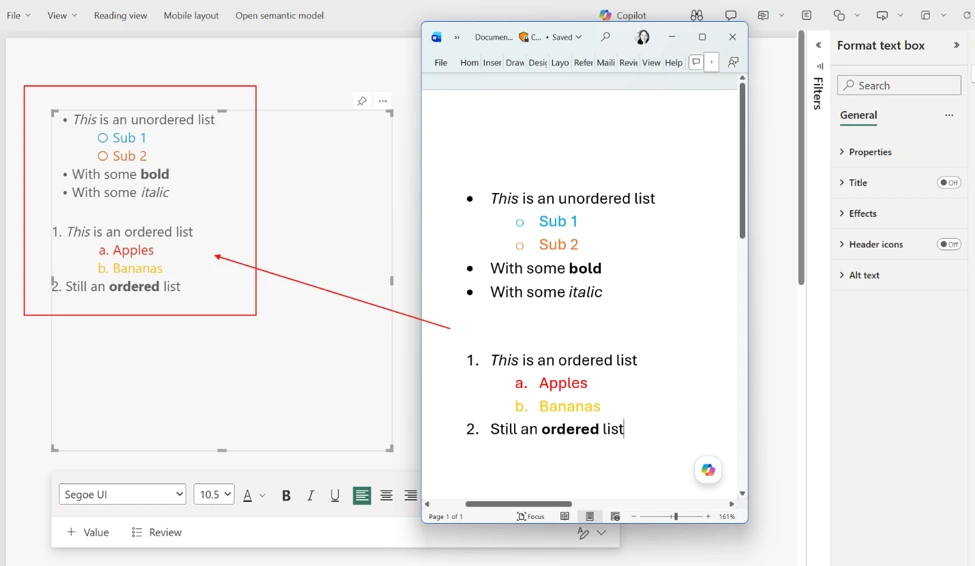Select the General tab in format pane

tap(858, 115)
